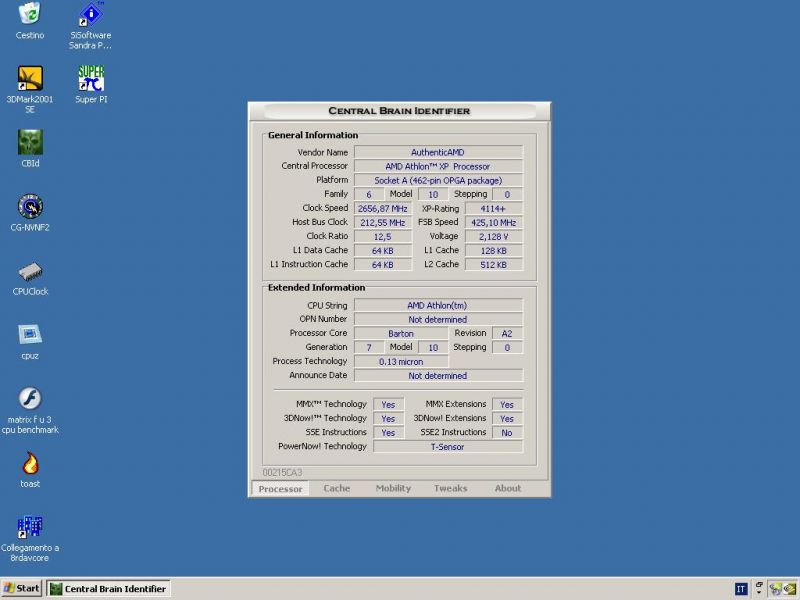Click the 00215CA3 code at window bottom
Viewport: 800px width, 600px height.
[283, 472]
